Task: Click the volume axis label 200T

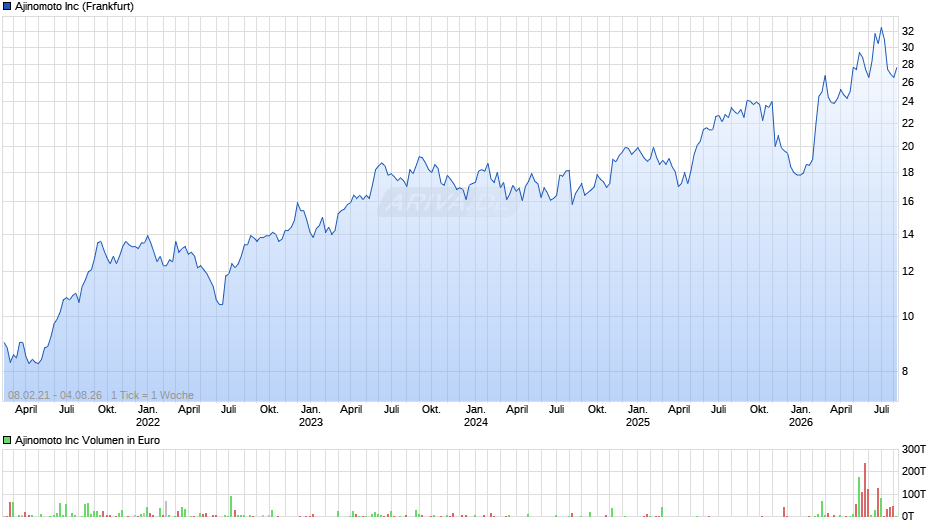Action: point(914,471)
